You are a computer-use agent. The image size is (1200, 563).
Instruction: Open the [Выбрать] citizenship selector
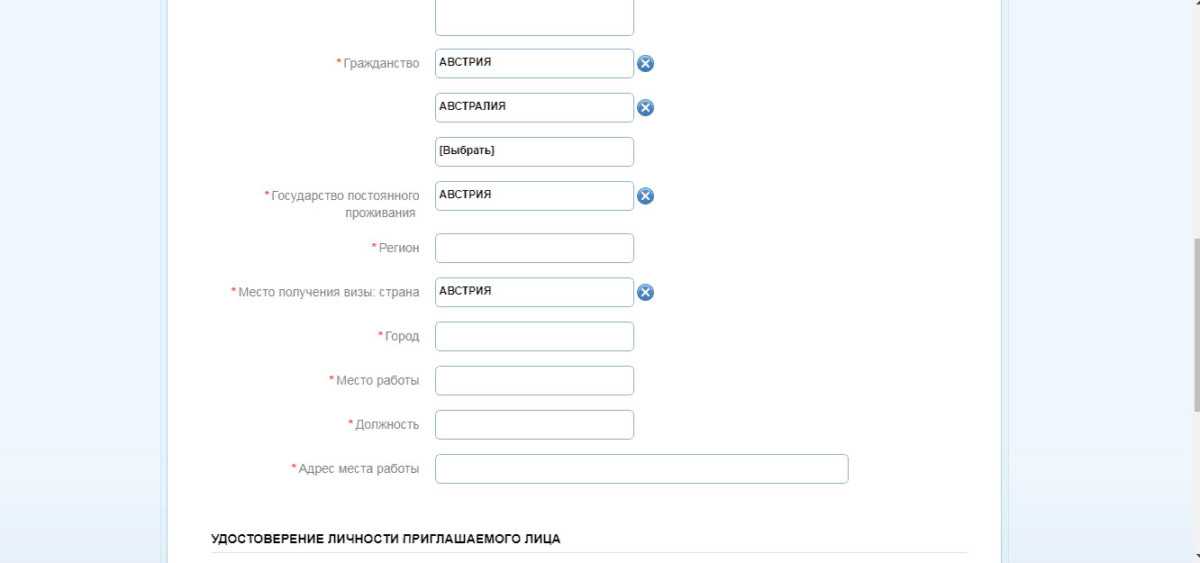[534, 151]
